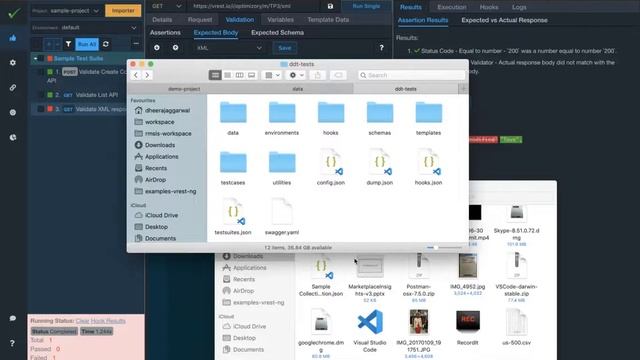Screen dimensions: 640x360
Task: Switch to the Request tab
Action: (200, 20)
